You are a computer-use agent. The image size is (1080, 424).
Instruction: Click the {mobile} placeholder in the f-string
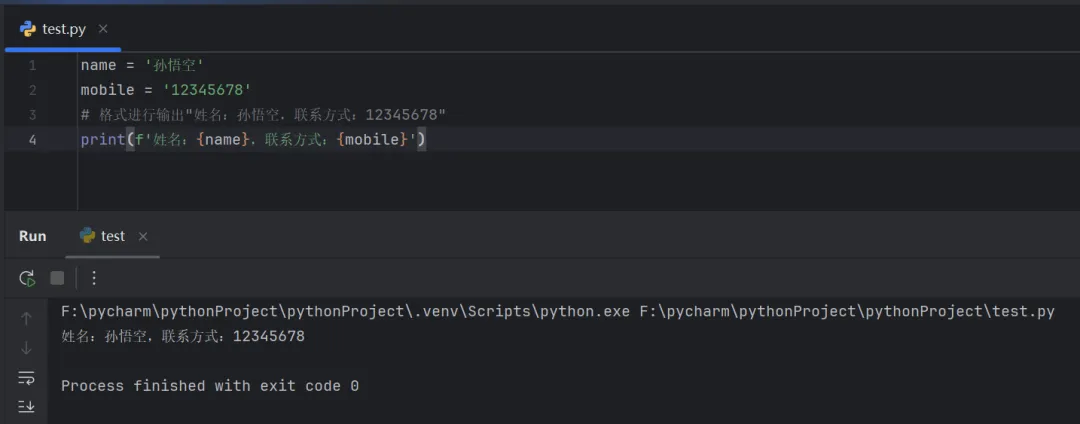tap(372, 140)
